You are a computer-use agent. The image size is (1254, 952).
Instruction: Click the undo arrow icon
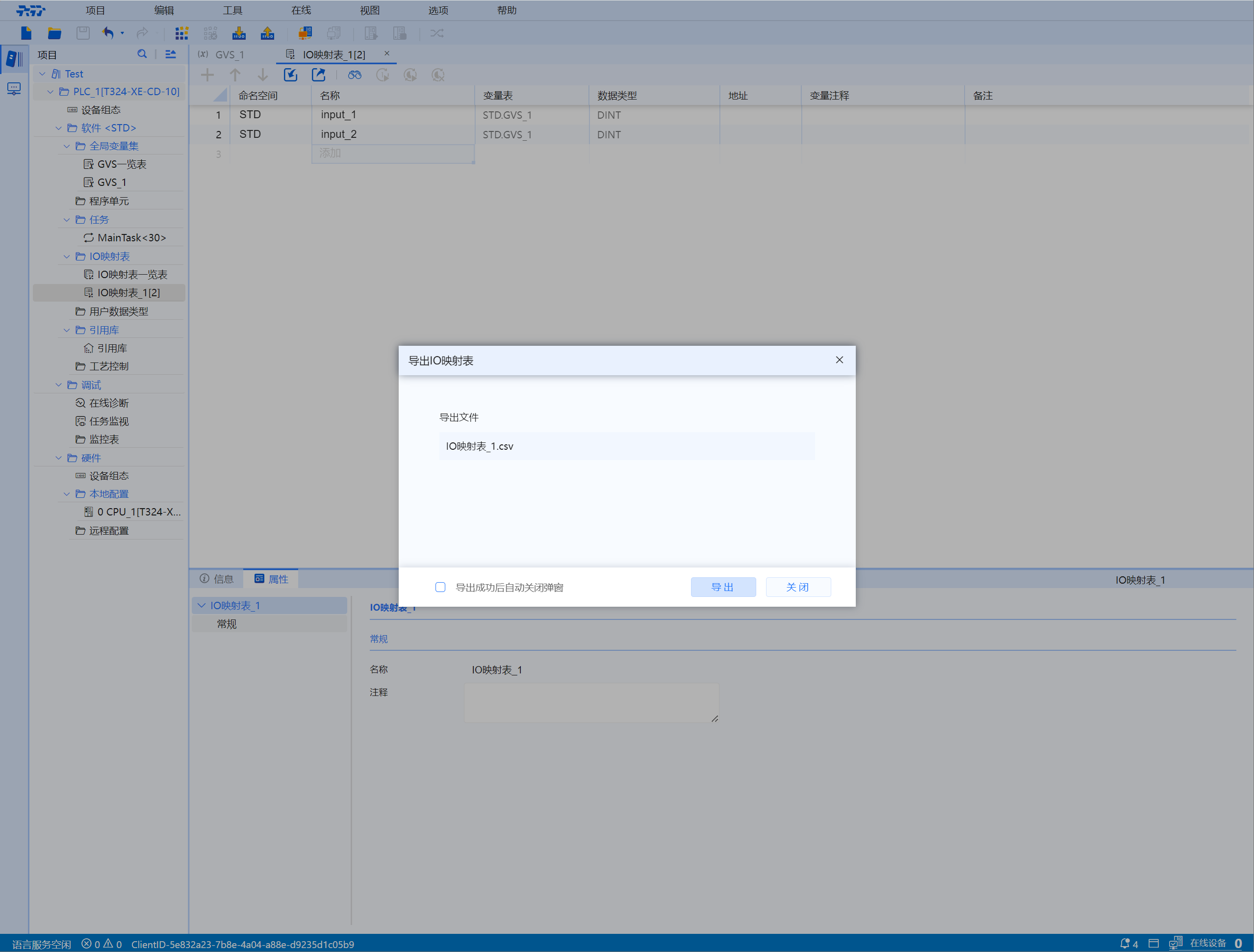point(108,33)
